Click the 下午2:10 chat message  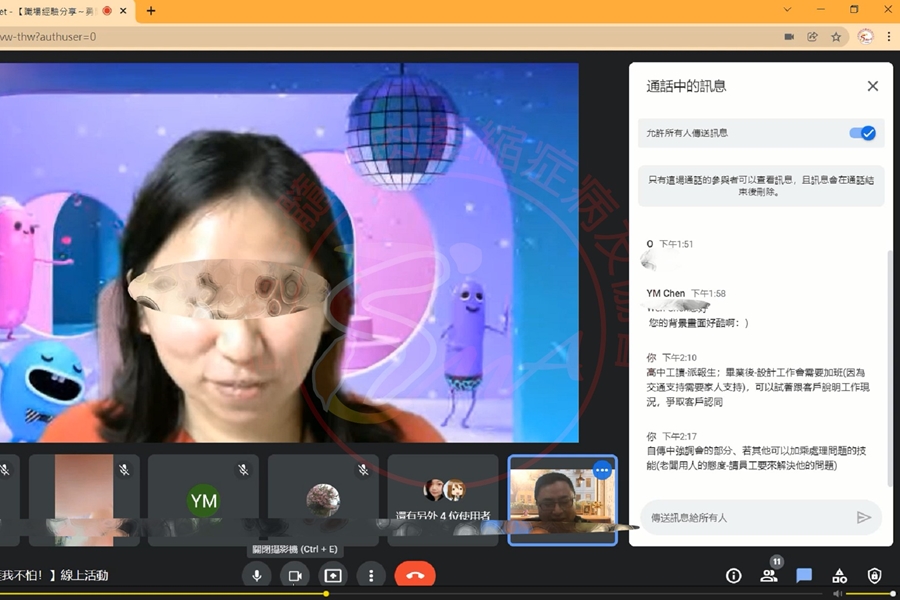pyautogui.click(x=758, y=387)
